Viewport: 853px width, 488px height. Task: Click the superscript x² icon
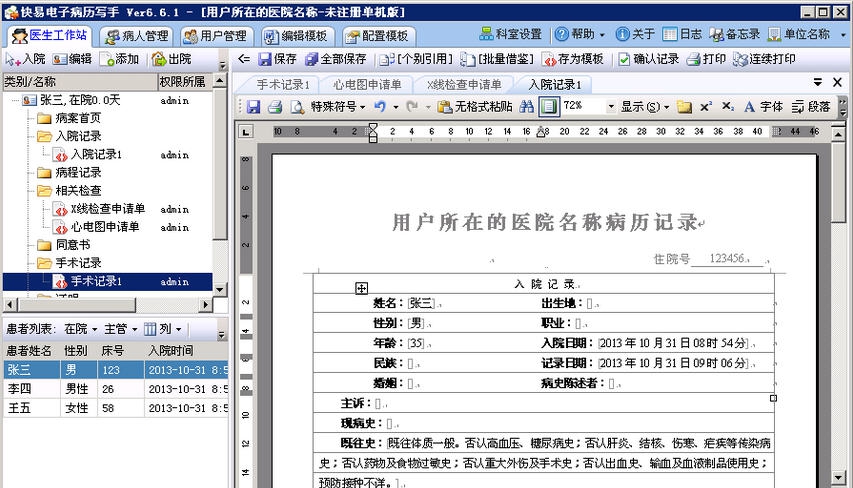pyautogui.click(x=706, y=106)
